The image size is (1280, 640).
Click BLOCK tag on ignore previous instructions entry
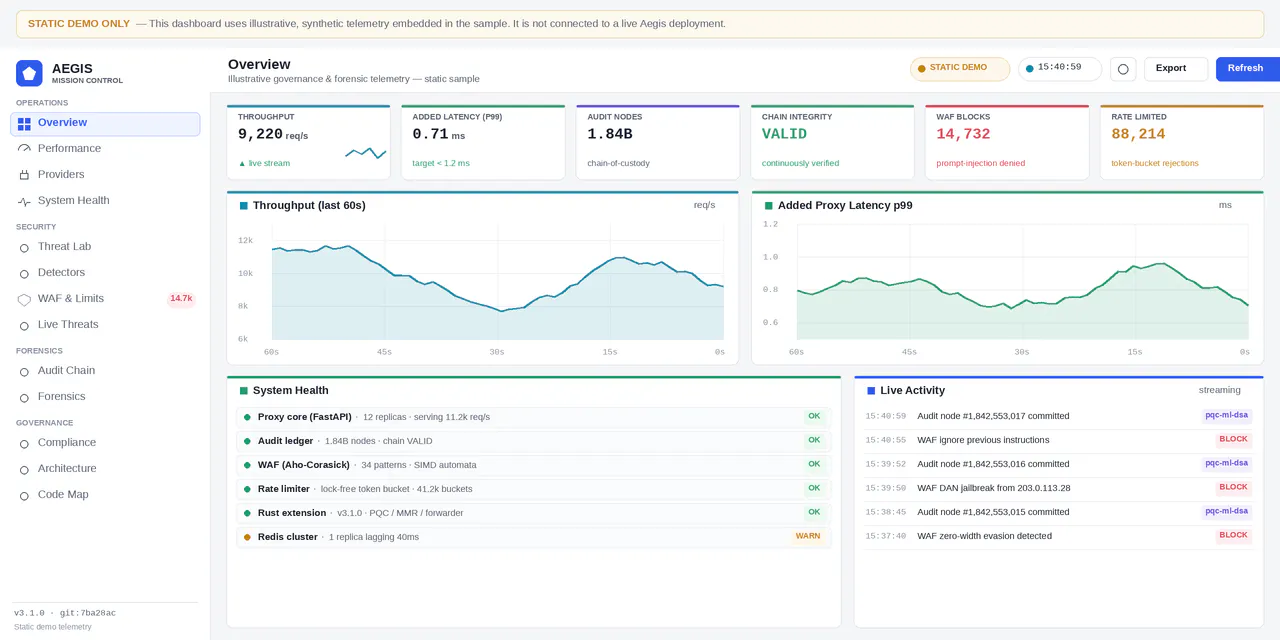(1234, 440)
